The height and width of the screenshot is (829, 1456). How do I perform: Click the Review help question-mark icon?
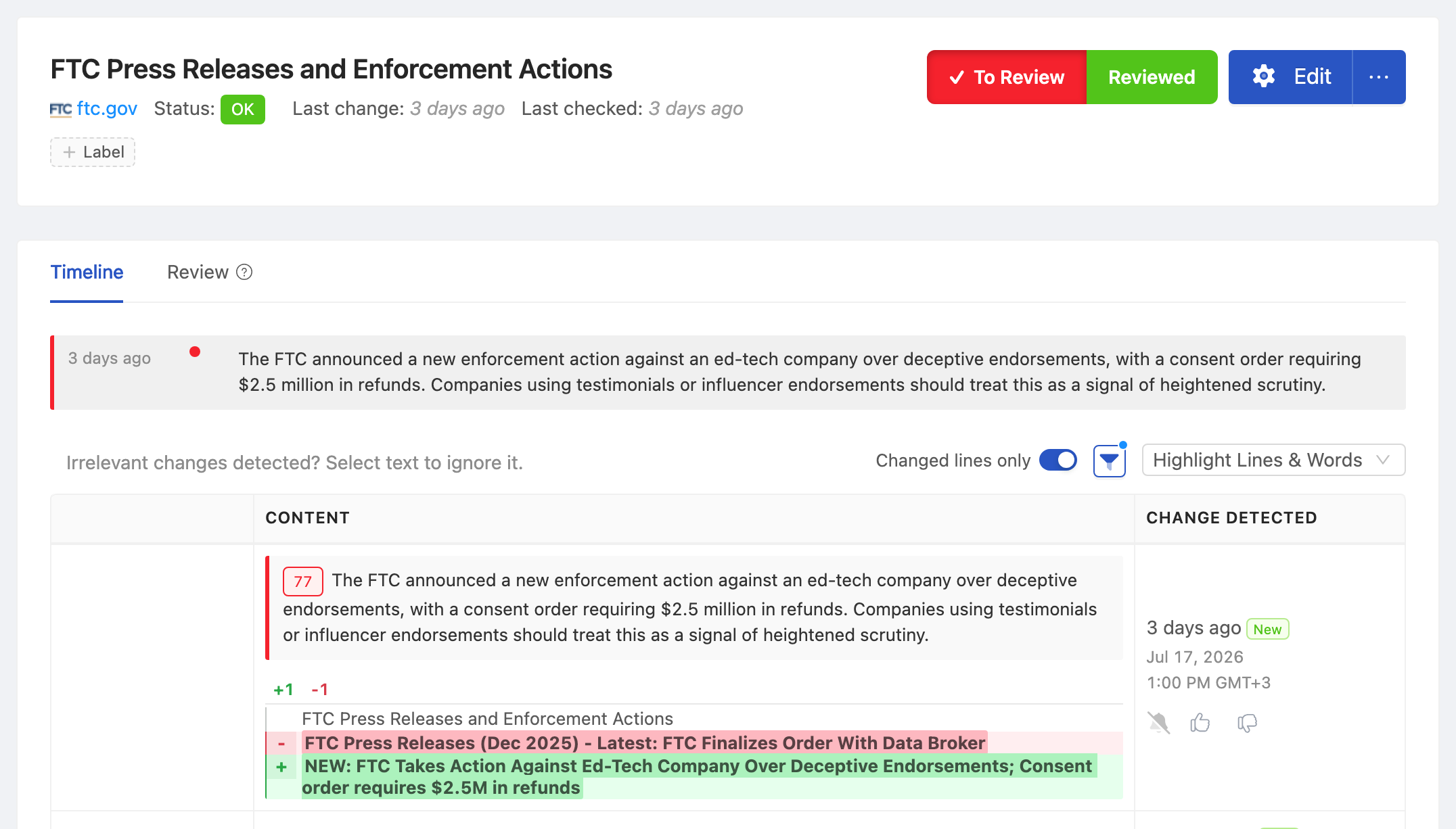tap(244, 272)
